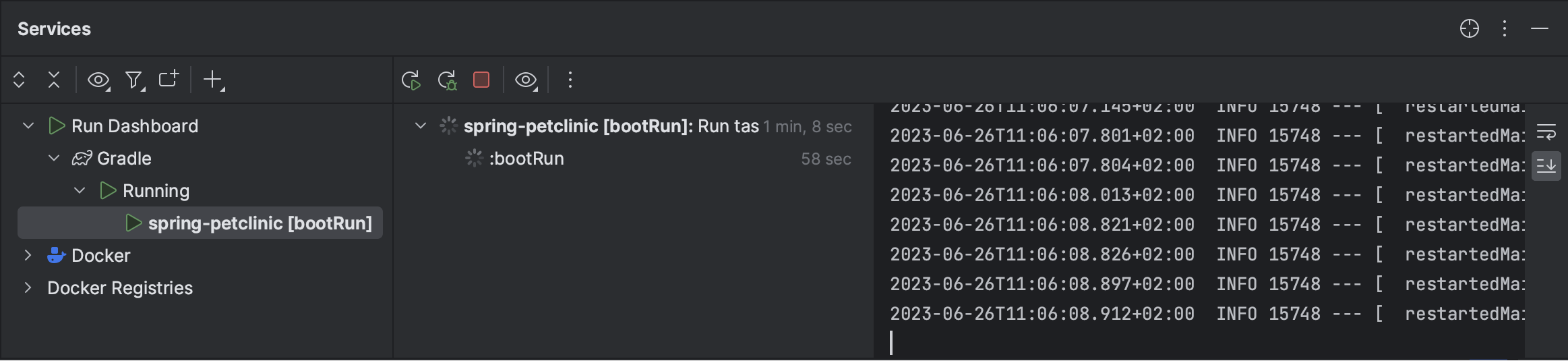Toggle the eye icon in the run toolbar
The width and height of the screenshot is (1568, 361).
[526, 80]
